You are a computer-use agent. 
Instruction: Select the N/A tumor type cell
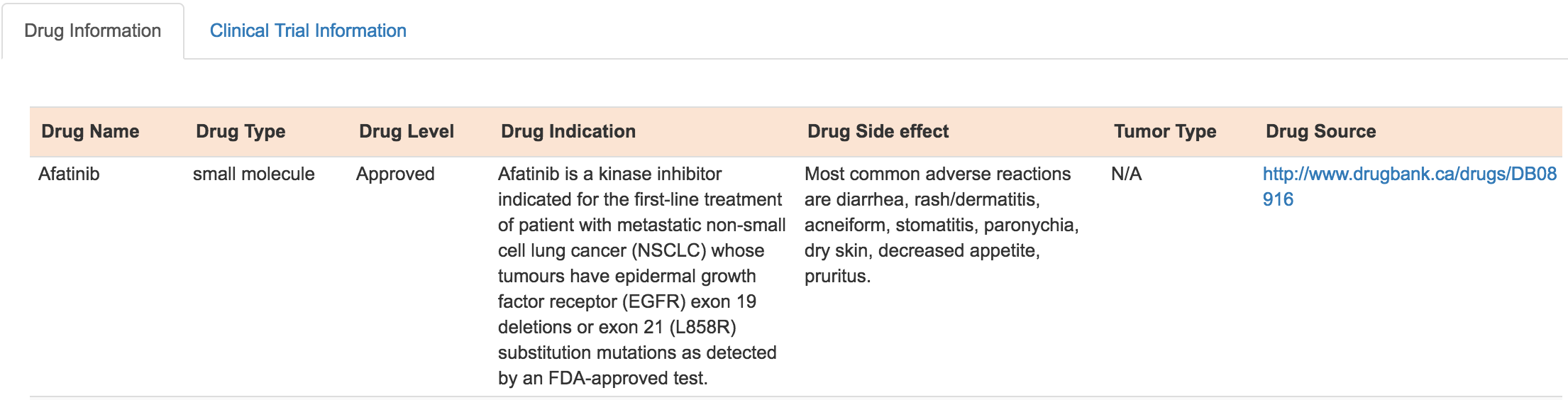tap(1126, 174)
